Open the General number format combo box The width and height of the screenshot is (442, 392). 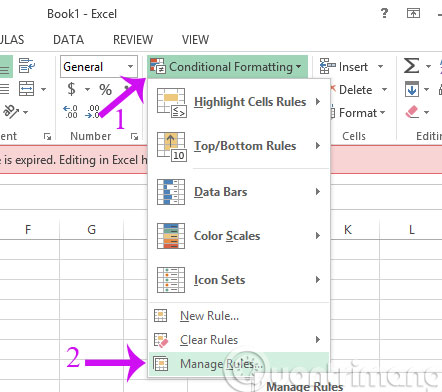click(x=99, y=67)
